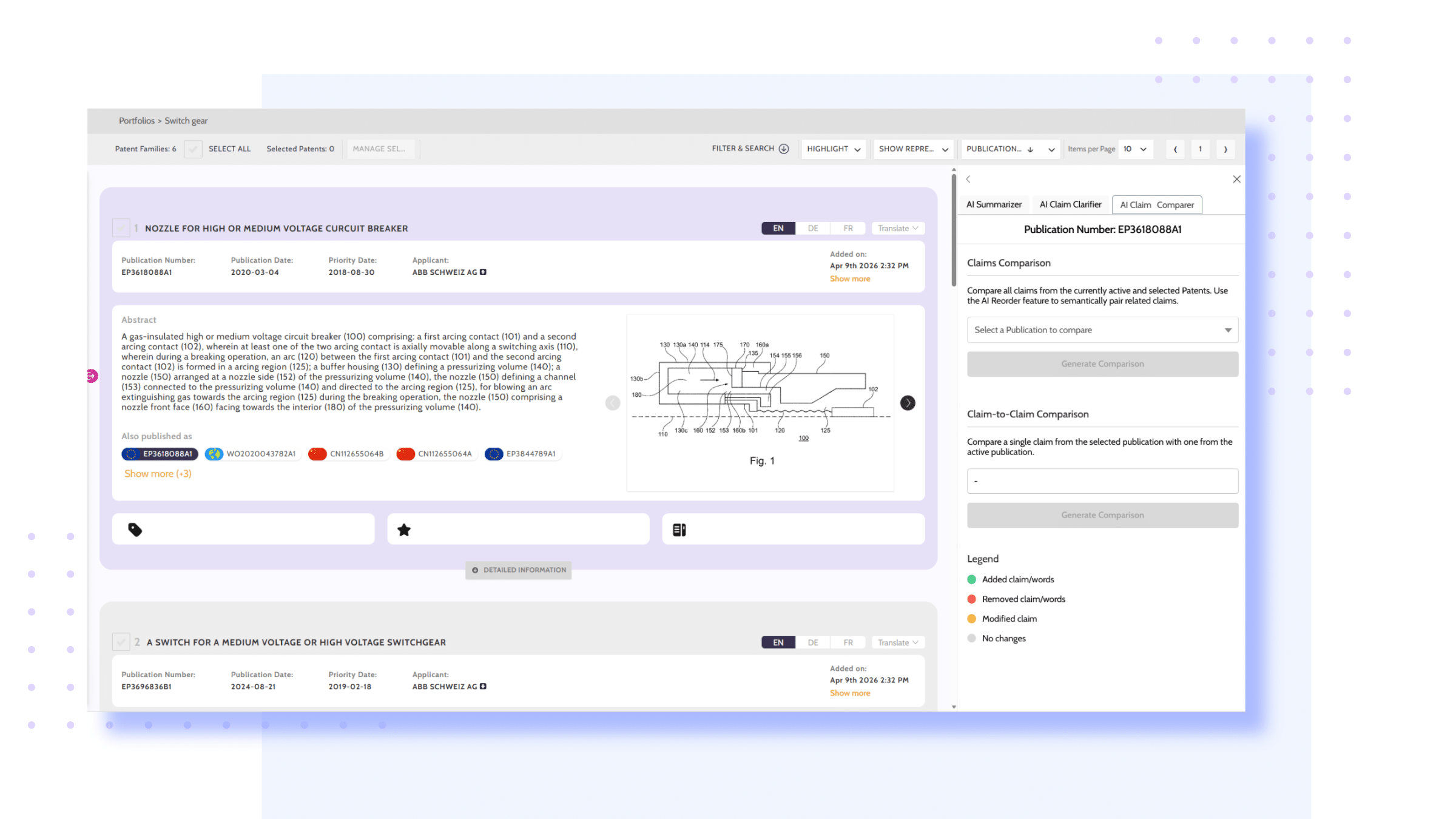Image resolution: width=1456 pixels, height=819 pixels.
Task: Click the notes document icon
Action: [x=679, y=530]
